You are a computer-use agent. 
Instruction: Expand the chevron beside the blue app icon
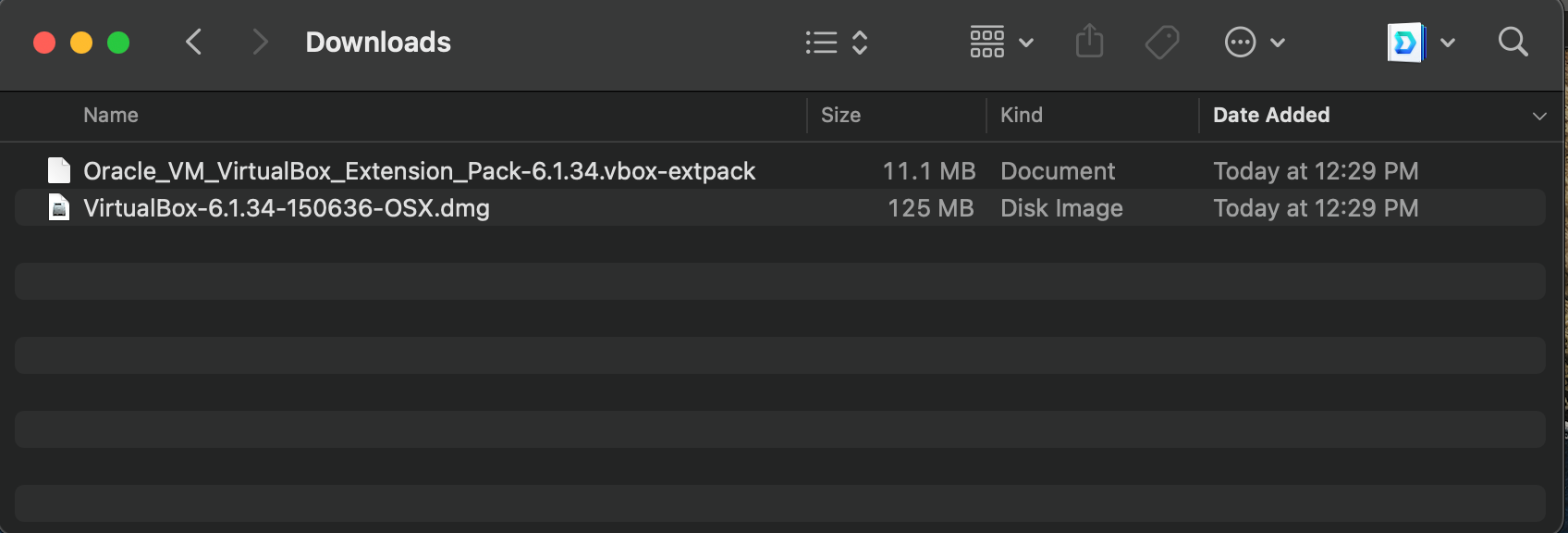[x=1448, y=43]
